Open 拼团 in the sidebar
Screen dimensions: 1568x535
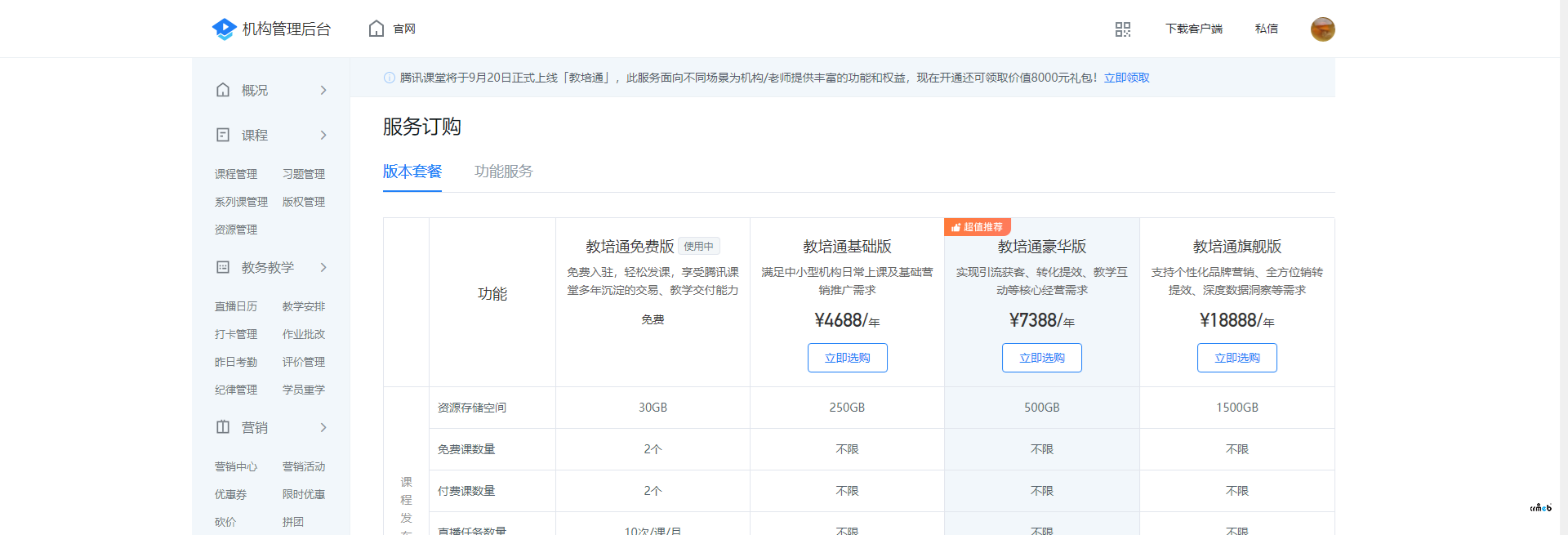tap(293, 522)
